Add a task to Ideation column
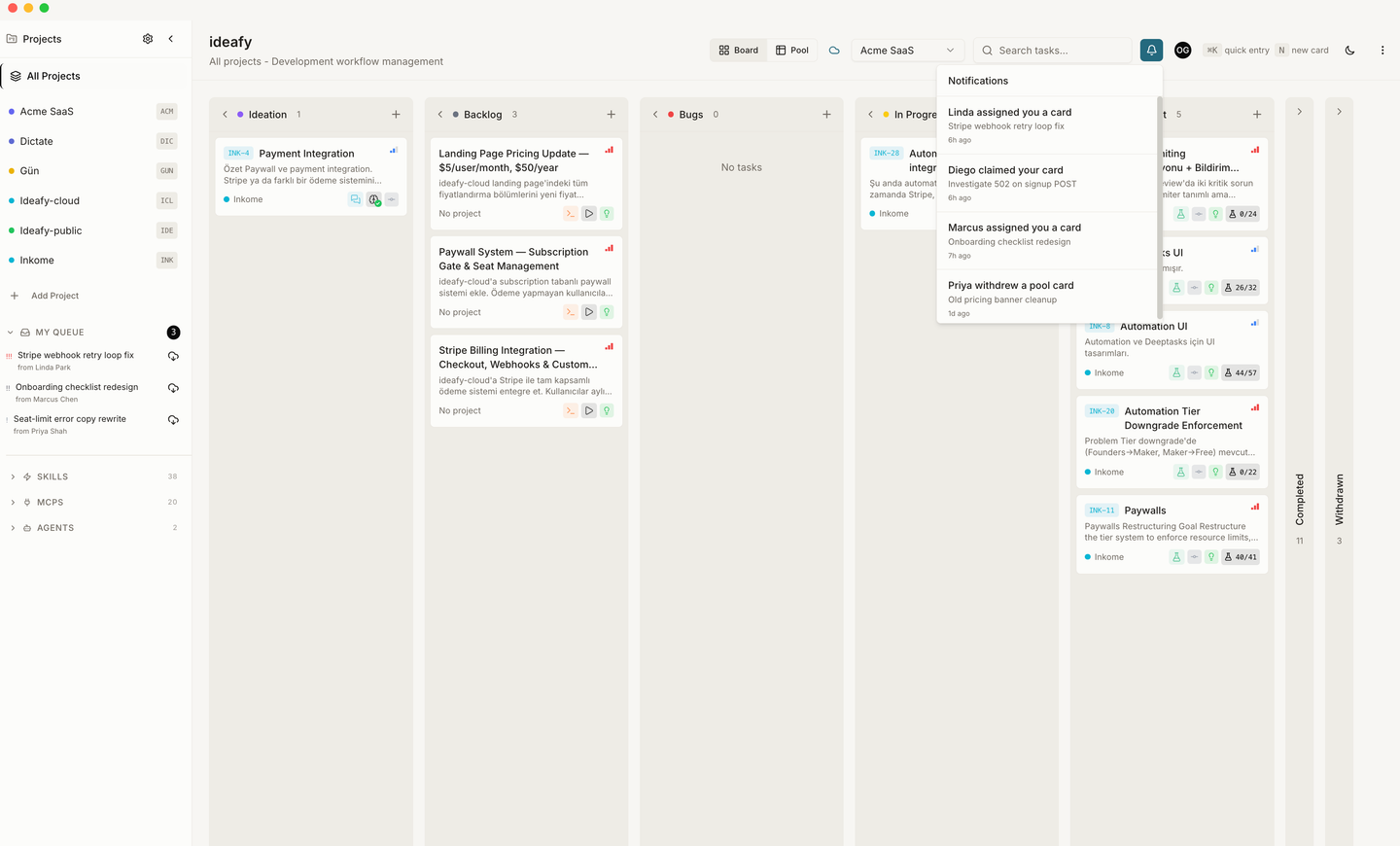Image resolution: width=1400 pixels, height=846 pixels. pyautogui.click(x=396, y=115)
